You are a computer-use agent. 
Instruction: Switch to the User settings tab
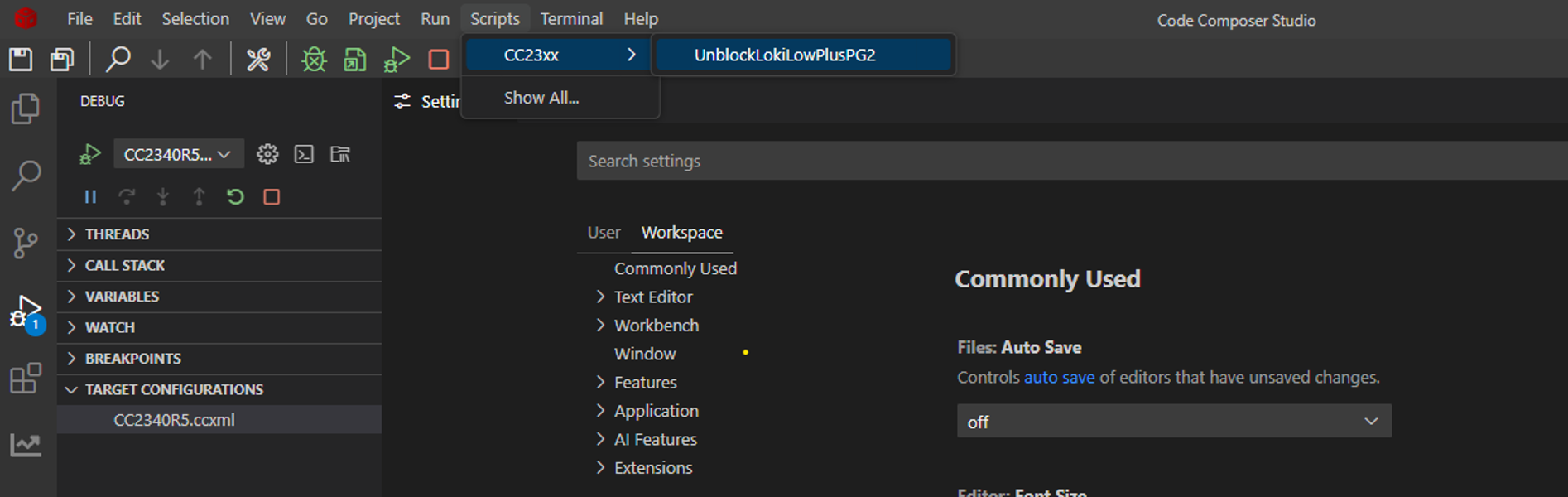coord(604,233)
